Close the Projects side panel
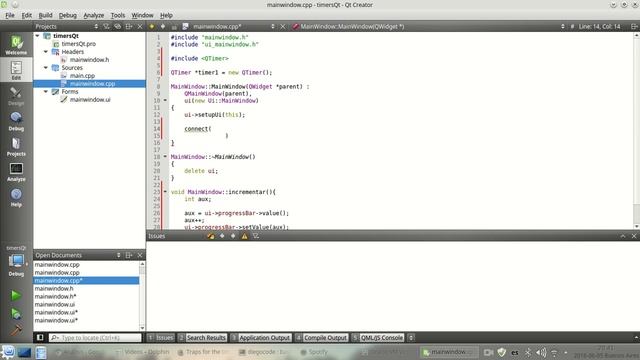This screenshot has width=640, height=360. pyautogui.click(x=140, y=27)
